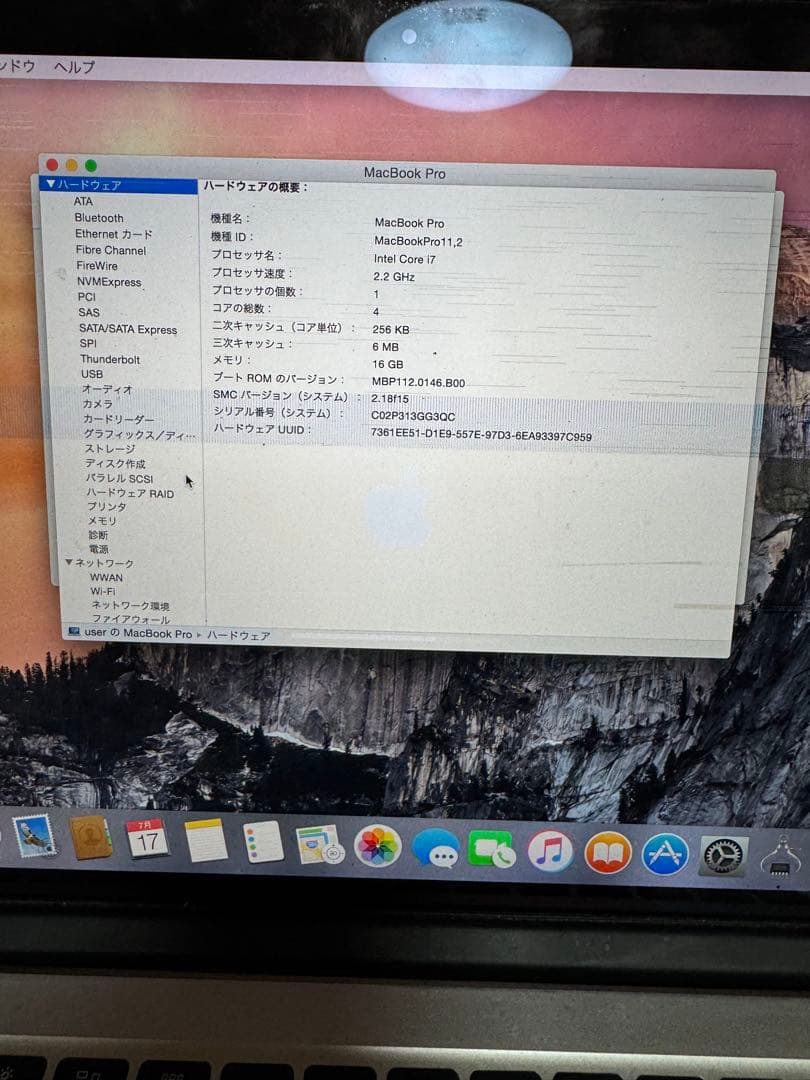Viewport: 810px width, 1080px height.
Task: Launch the Notes app from the Dock
Action: [x=205, y=840]
